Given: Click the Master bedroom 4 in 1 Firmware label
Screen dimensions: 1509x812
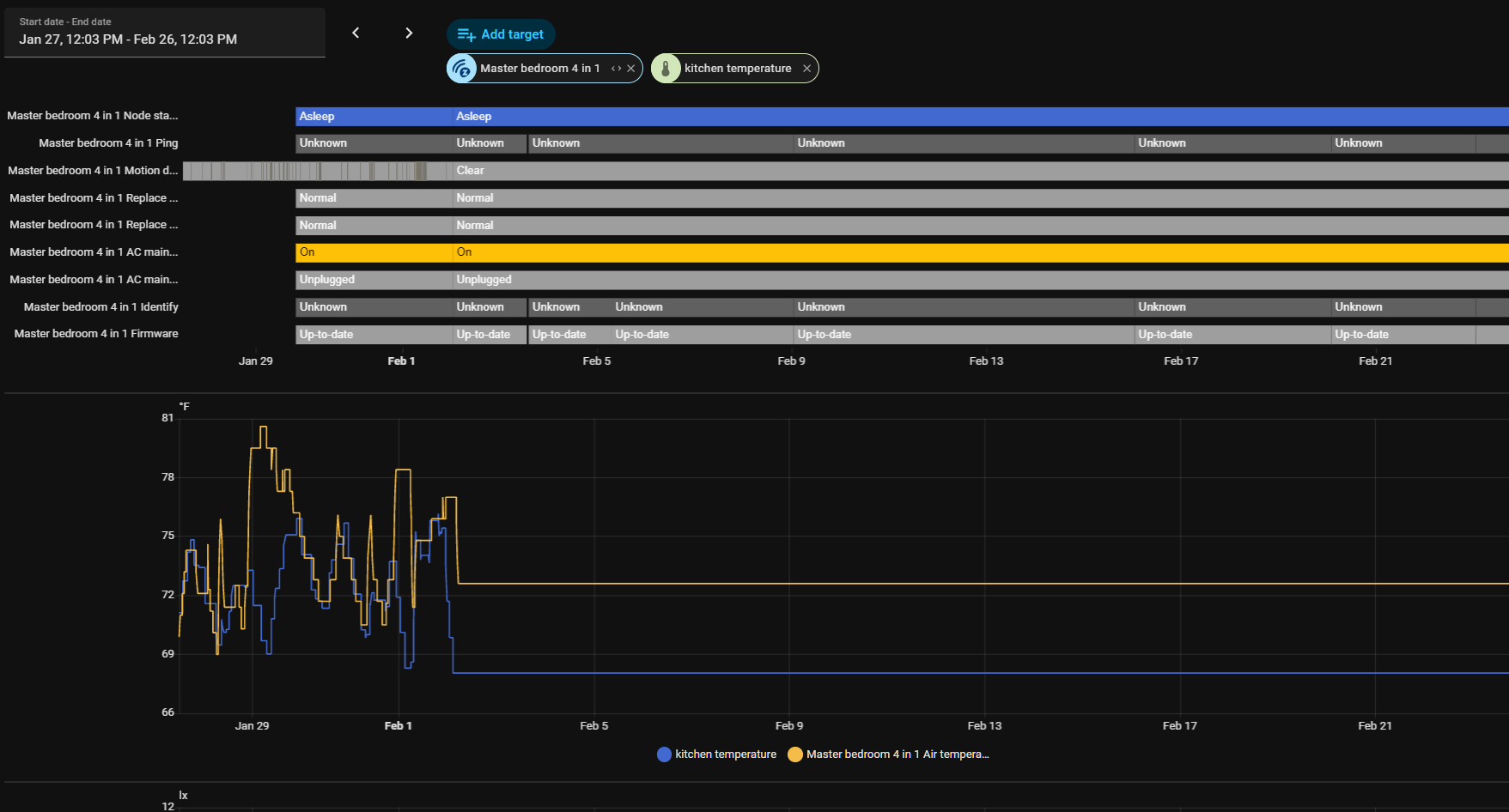Looking at the screenshot, I should (x=96, y=334).
